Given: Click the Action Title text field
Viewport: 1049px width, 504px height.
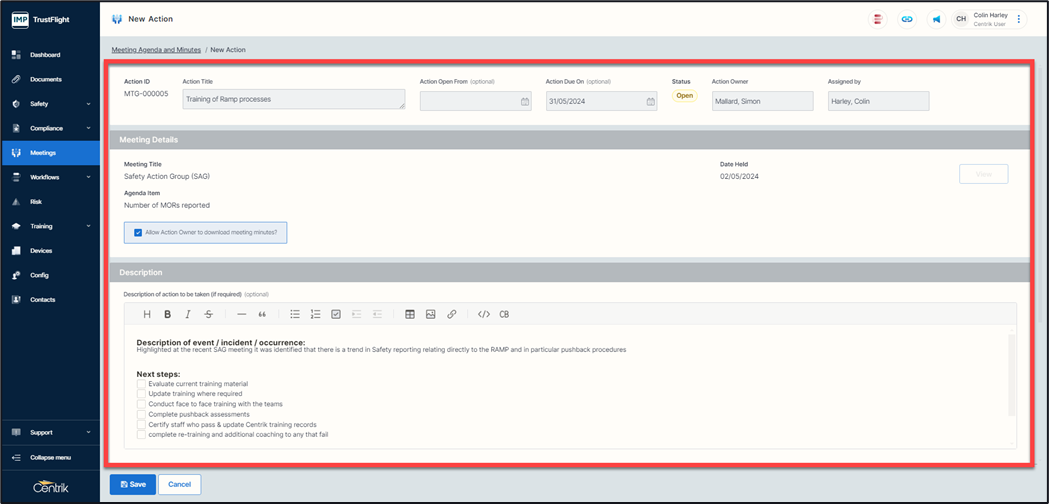Looking at the screenshot, I should tap(293, 100).
